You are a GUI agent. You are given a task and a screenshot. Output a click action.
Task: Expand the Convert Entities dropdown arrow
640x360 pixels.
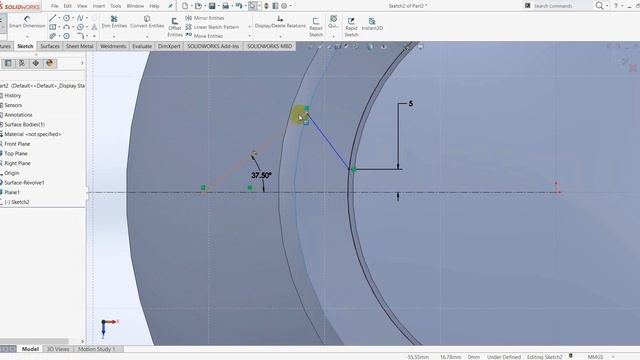(147, 36)
